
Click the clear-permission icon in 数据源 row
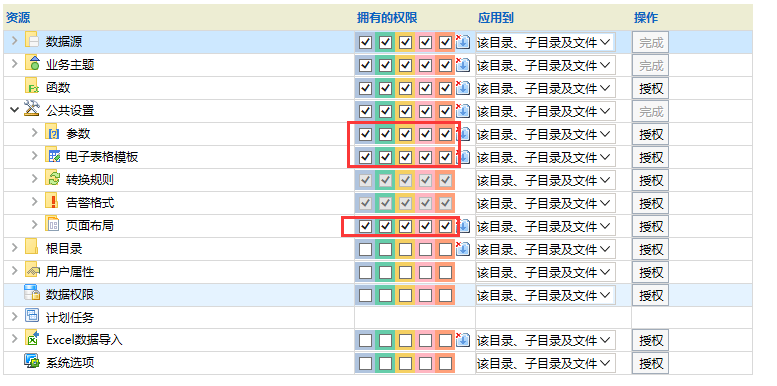coord(462,42)
